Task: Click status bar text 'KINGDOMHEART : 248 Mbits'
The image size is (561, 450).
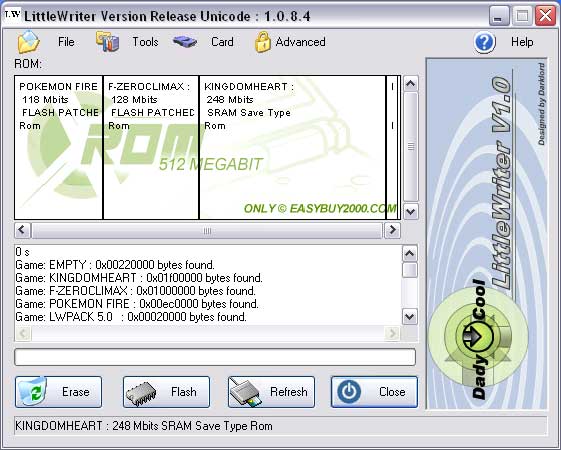Action: coord(87,426)
